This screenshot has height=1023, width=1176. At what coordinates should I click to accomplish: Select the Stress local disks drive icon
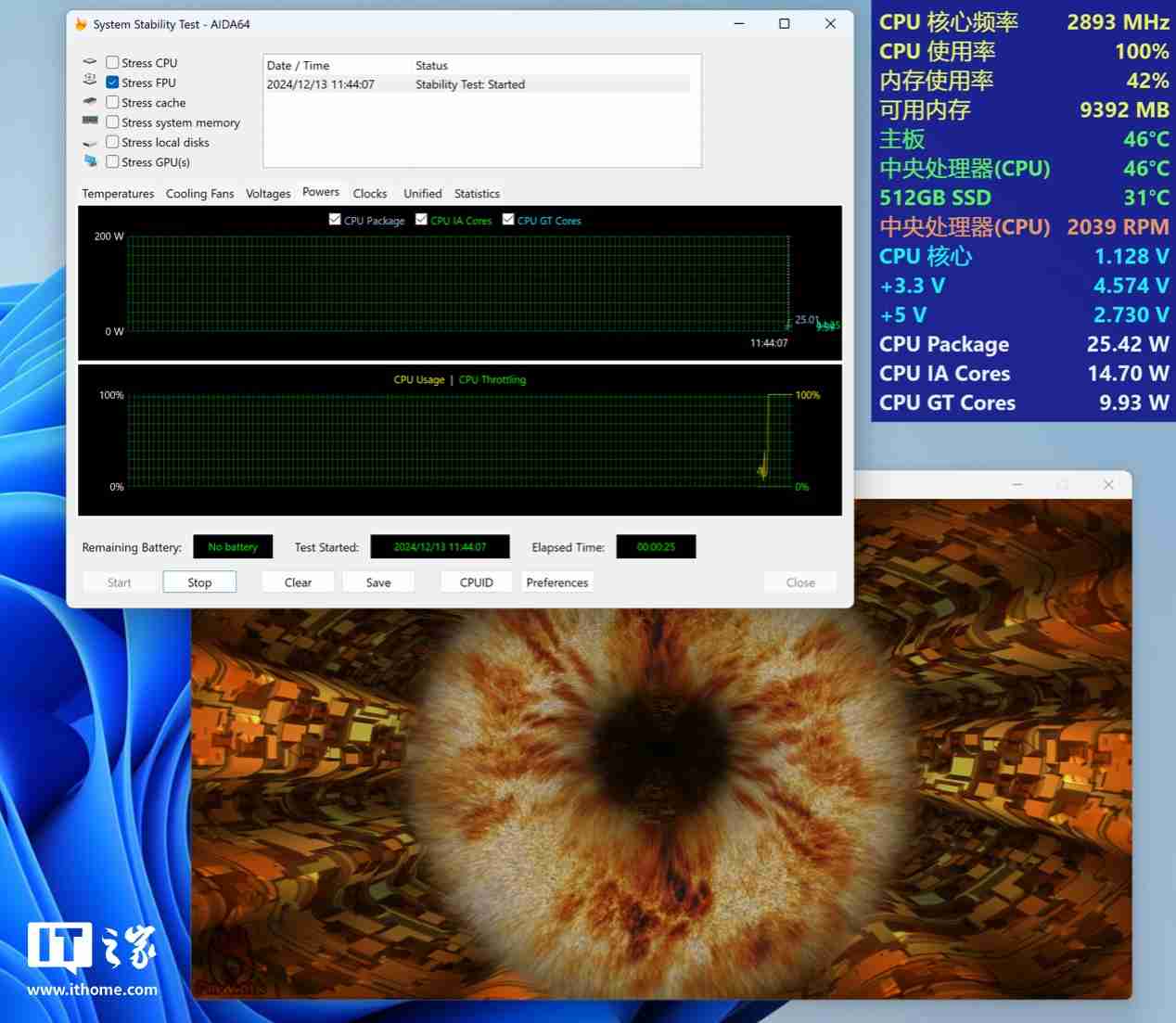tap(90, 141)
